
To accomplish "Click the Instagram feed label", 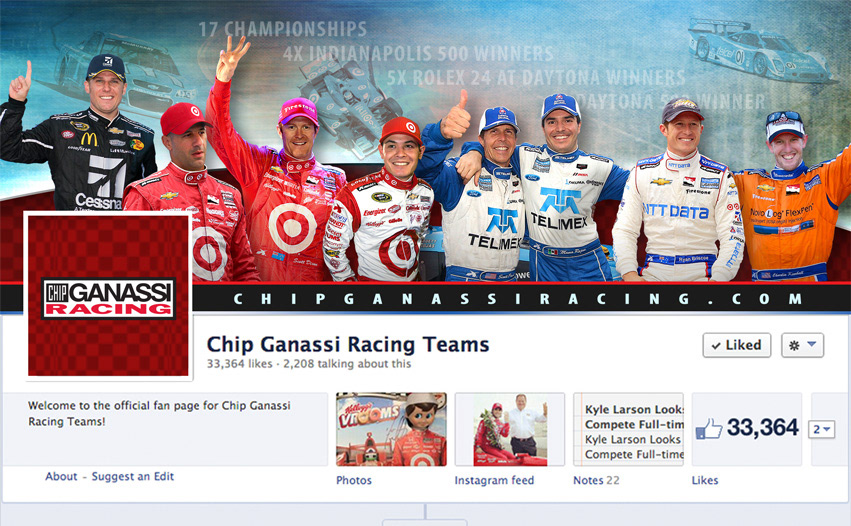I will 494,480.
